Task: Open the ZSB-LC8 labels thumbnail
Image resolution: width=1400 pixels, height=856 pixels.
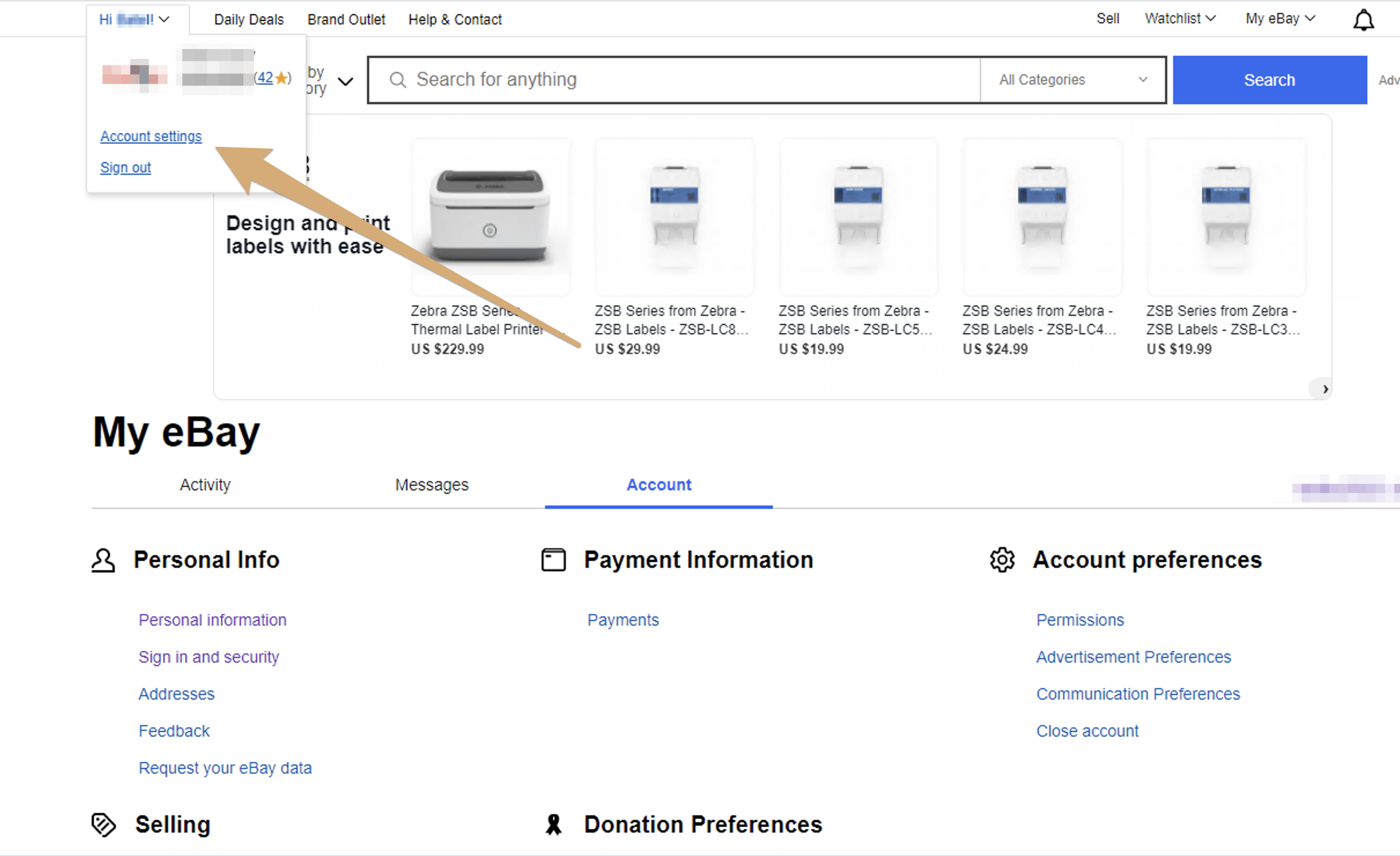Action: coord(675,217)
